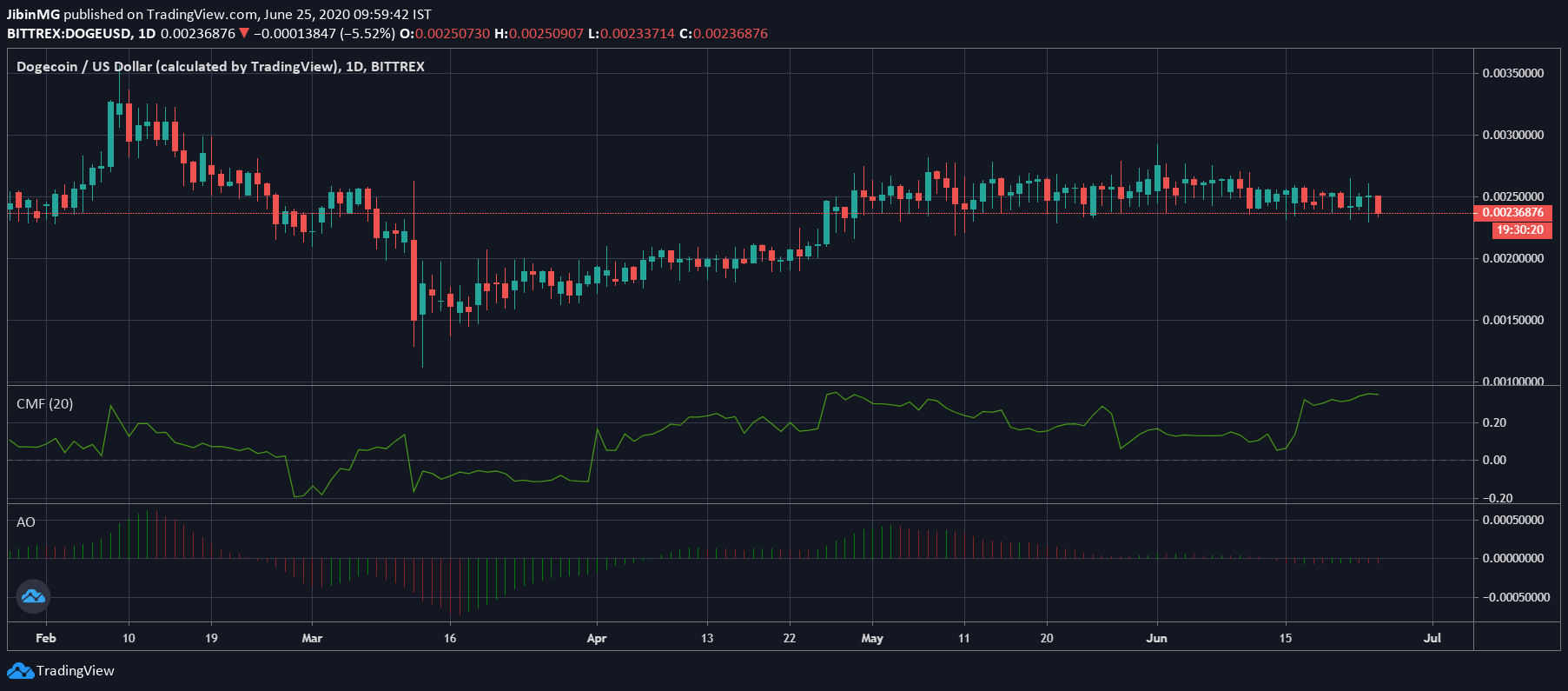
Task: Click the 0.00300000 price axis label
Action: point(1513,135)
